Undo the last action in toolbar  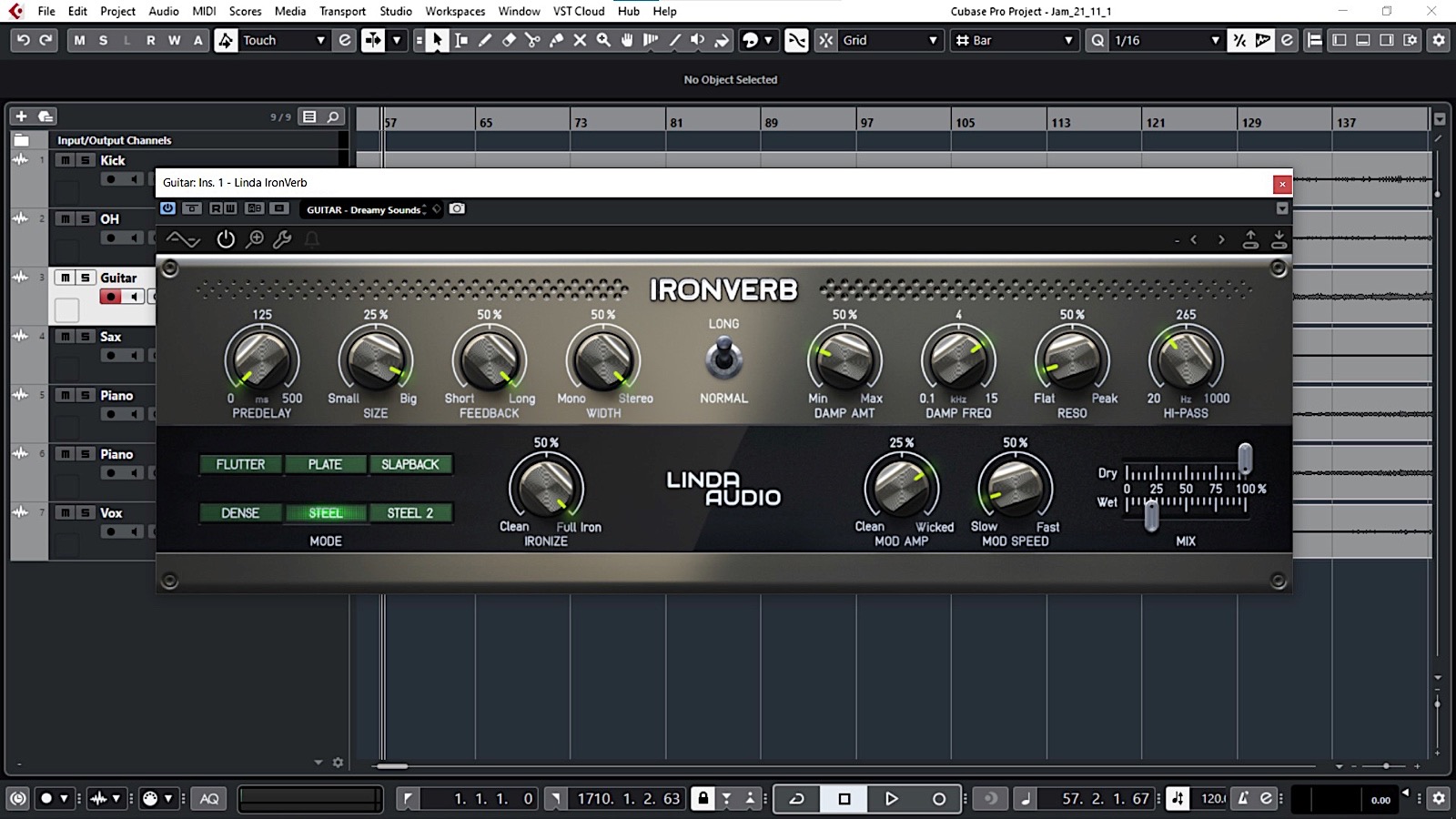coord(24,40)
